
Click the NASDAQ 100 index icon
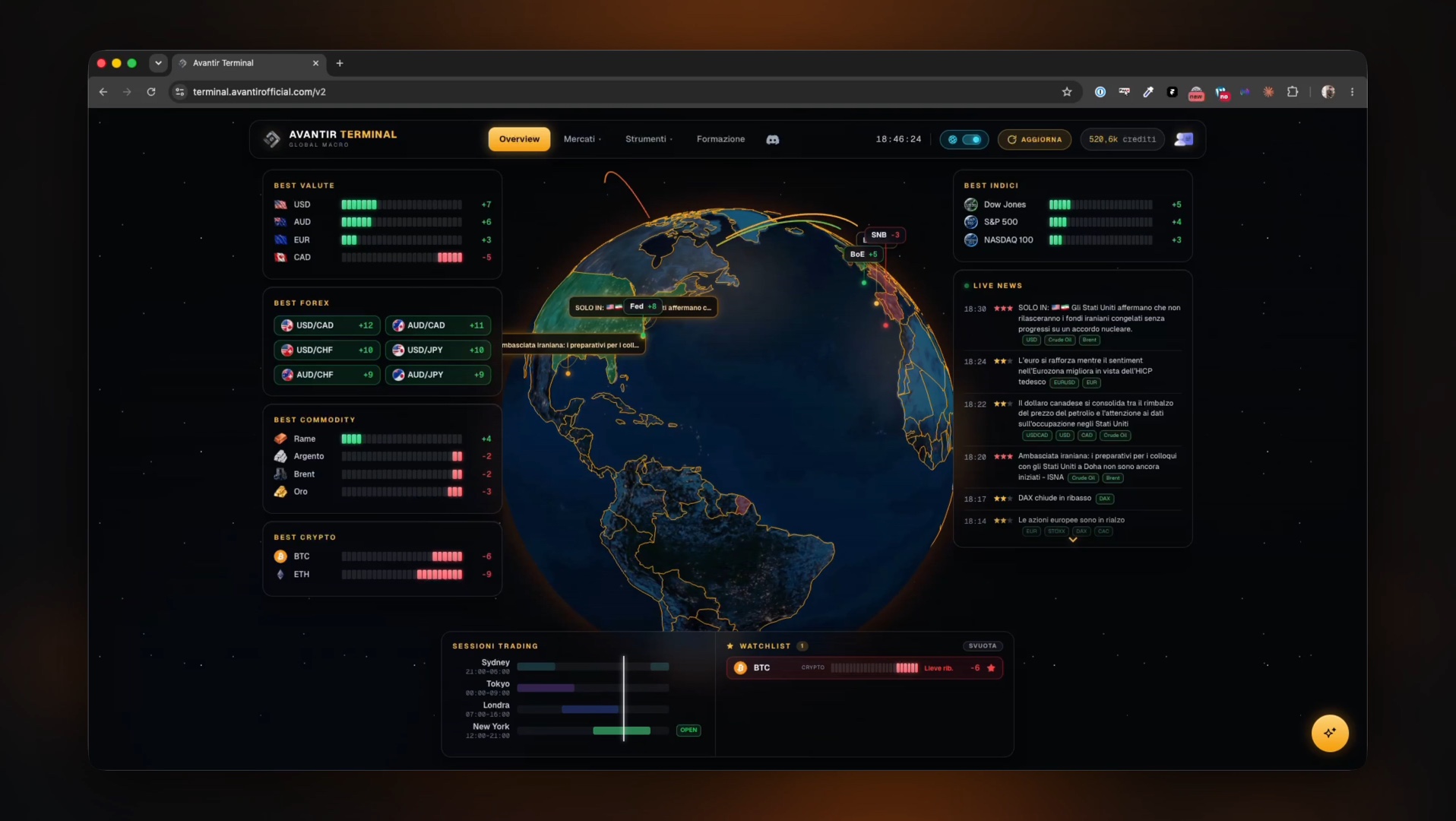970,239
